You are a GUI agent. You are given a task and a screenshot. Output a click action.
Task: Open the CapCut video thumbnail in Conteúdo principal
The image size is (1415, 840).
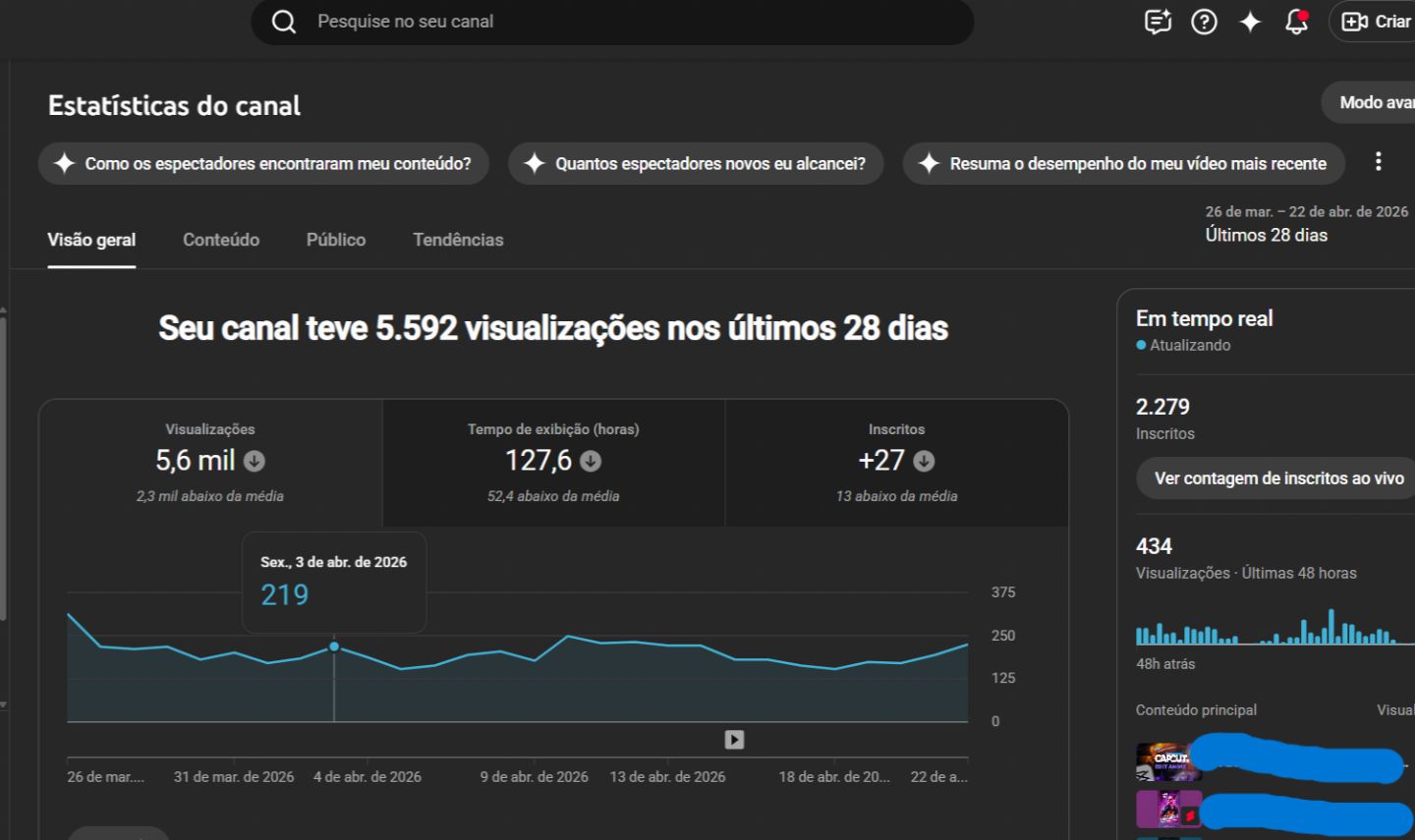coord(1168,762)
